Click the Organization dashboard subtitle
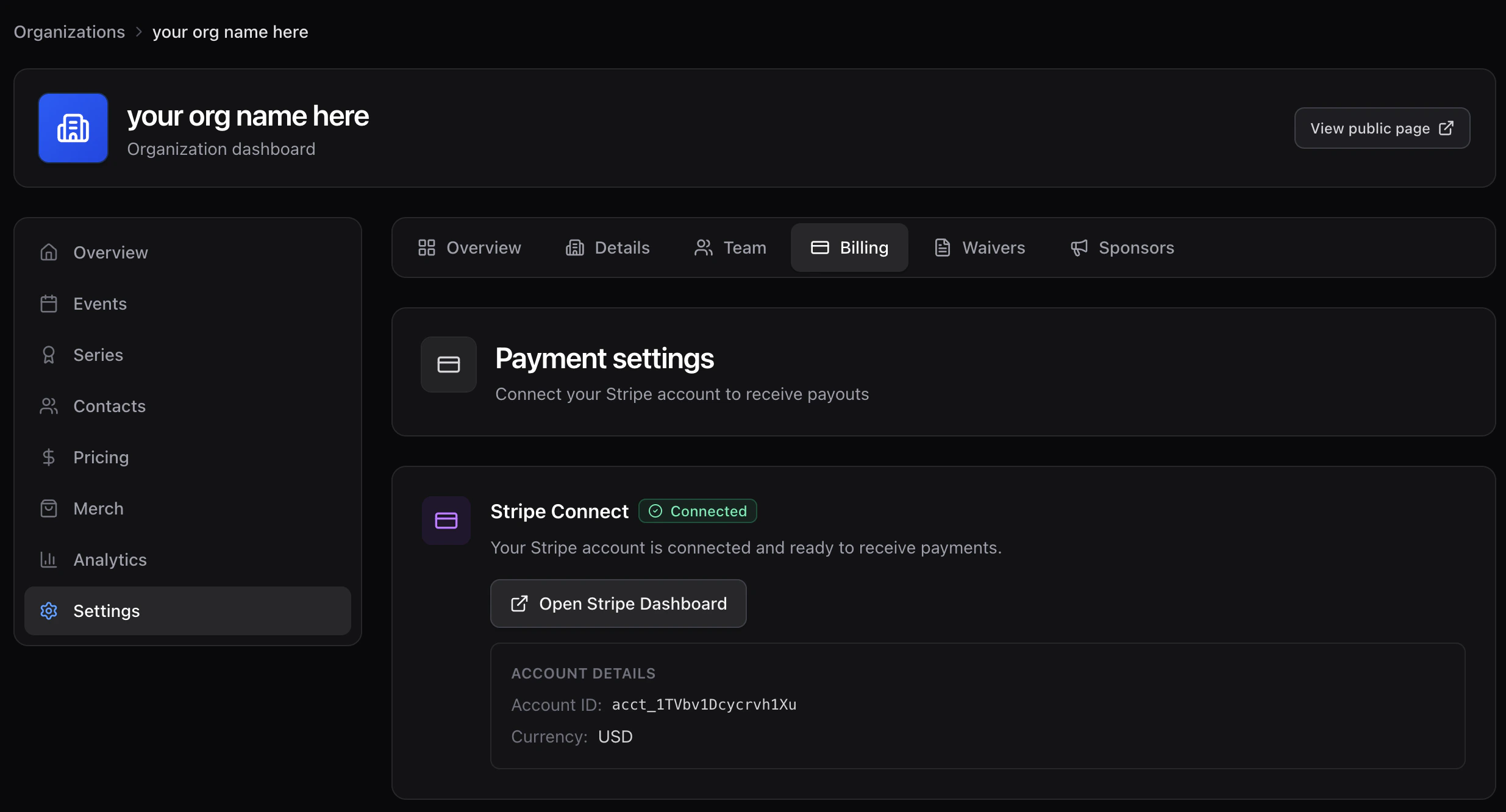 [221, 149]
